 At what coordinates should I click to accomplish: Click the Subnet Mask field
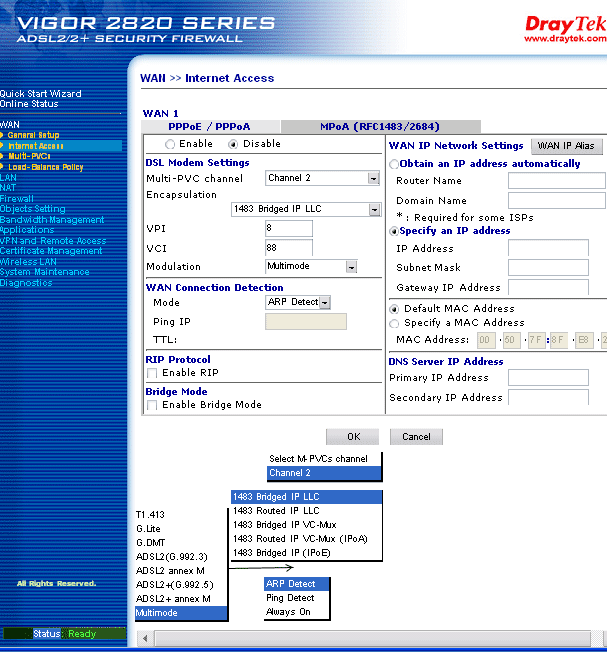click(x=548, y=268)
